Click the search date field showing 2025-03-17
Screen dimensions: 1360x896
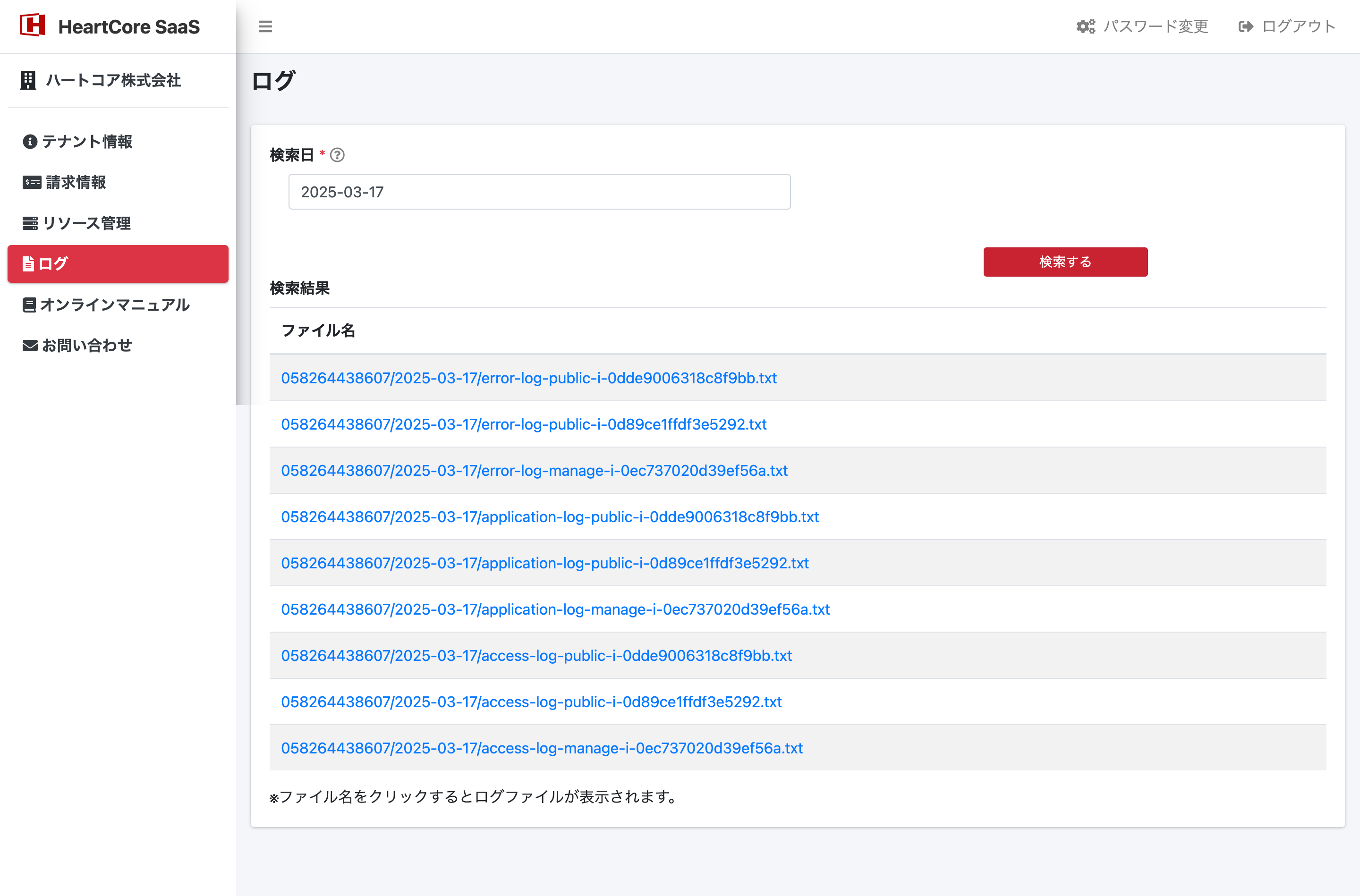[539, 192]
